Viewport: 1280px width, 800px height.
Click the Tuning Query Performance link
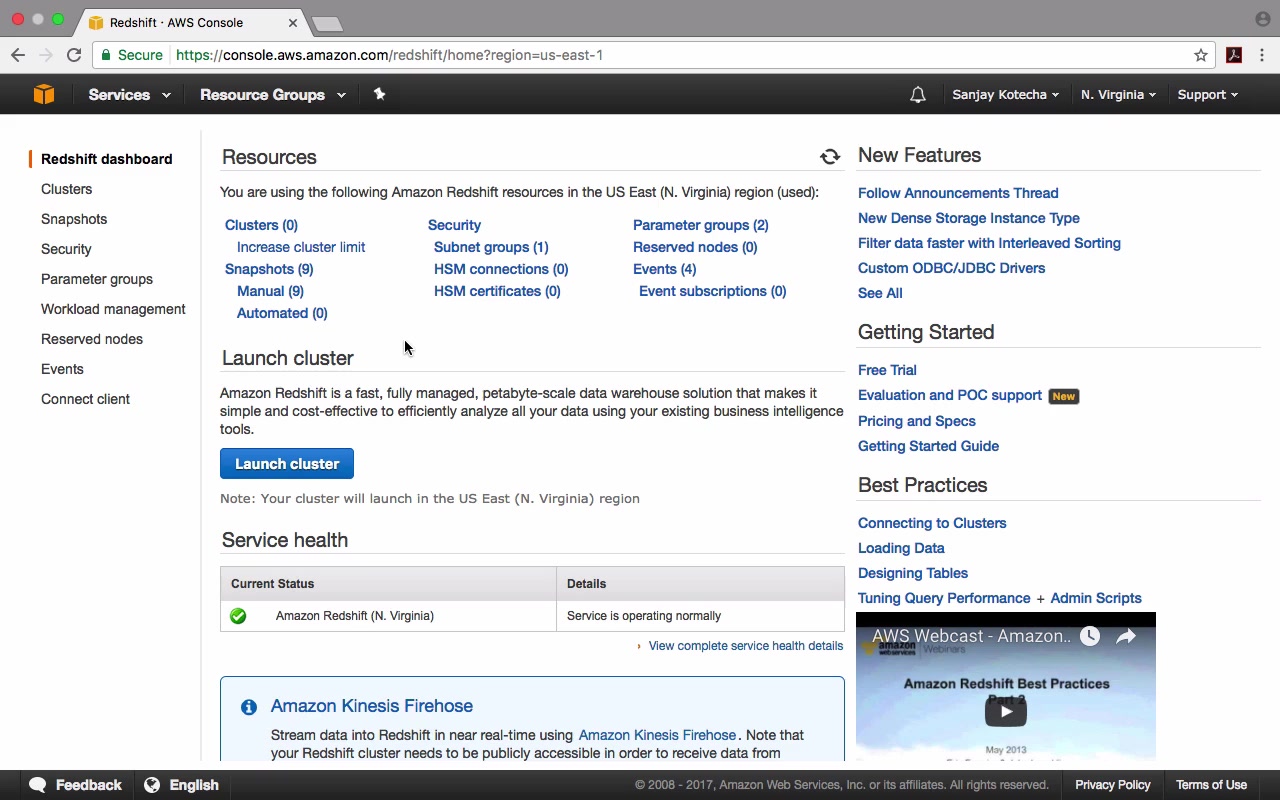(x=944, y=598)
